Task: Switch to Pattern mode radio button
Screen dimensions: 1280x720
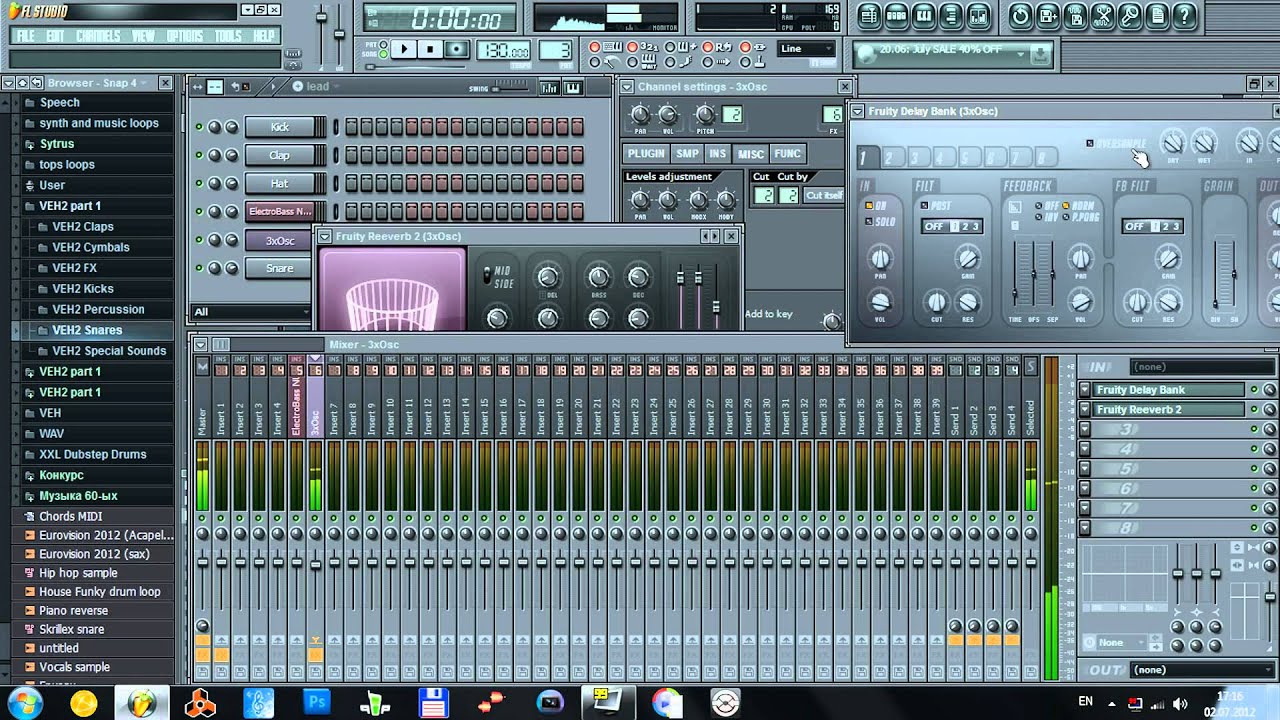Action: [x=385, y=45]
